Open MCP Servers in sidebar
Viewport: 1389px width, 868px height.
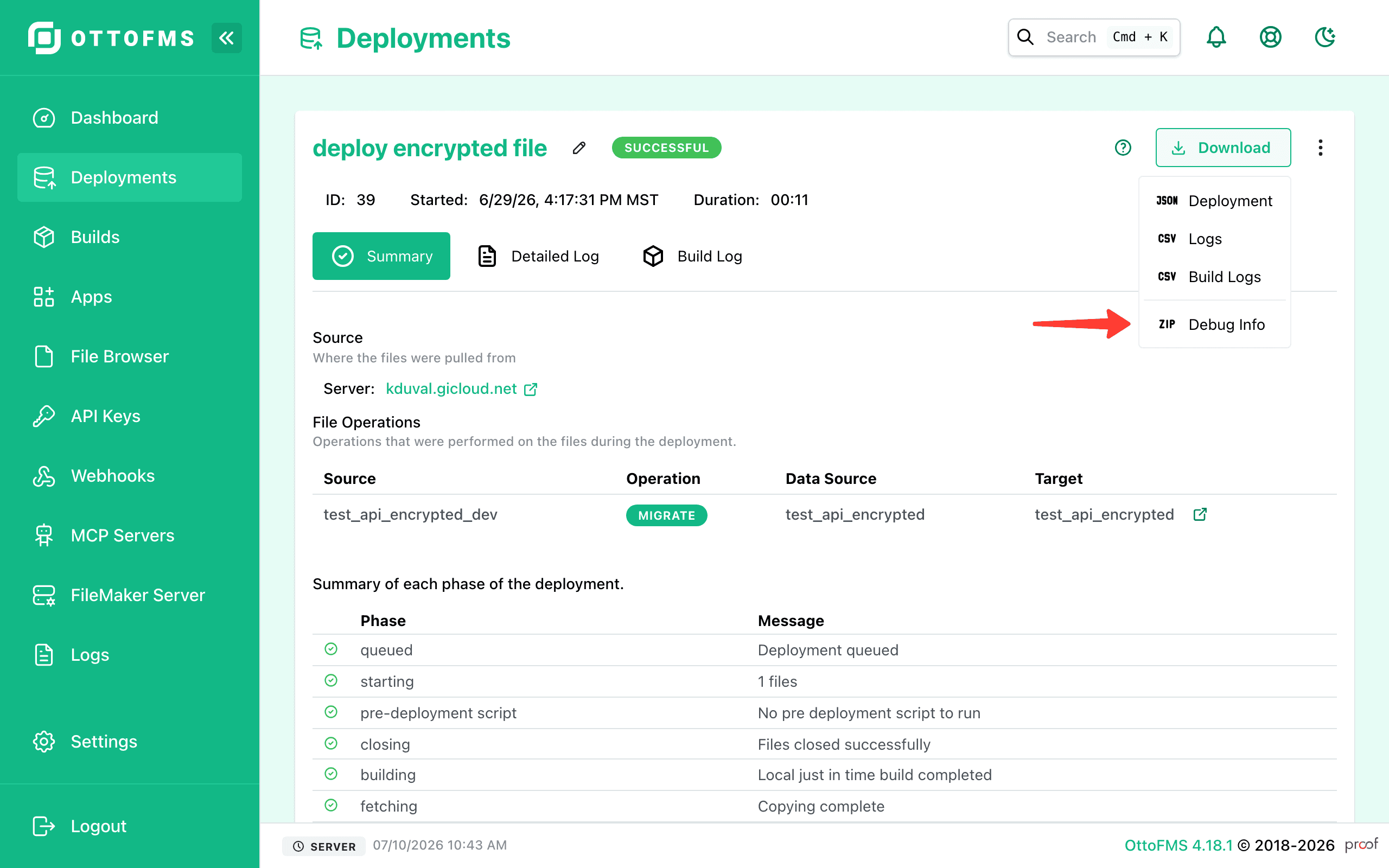[x=130, y=535]
